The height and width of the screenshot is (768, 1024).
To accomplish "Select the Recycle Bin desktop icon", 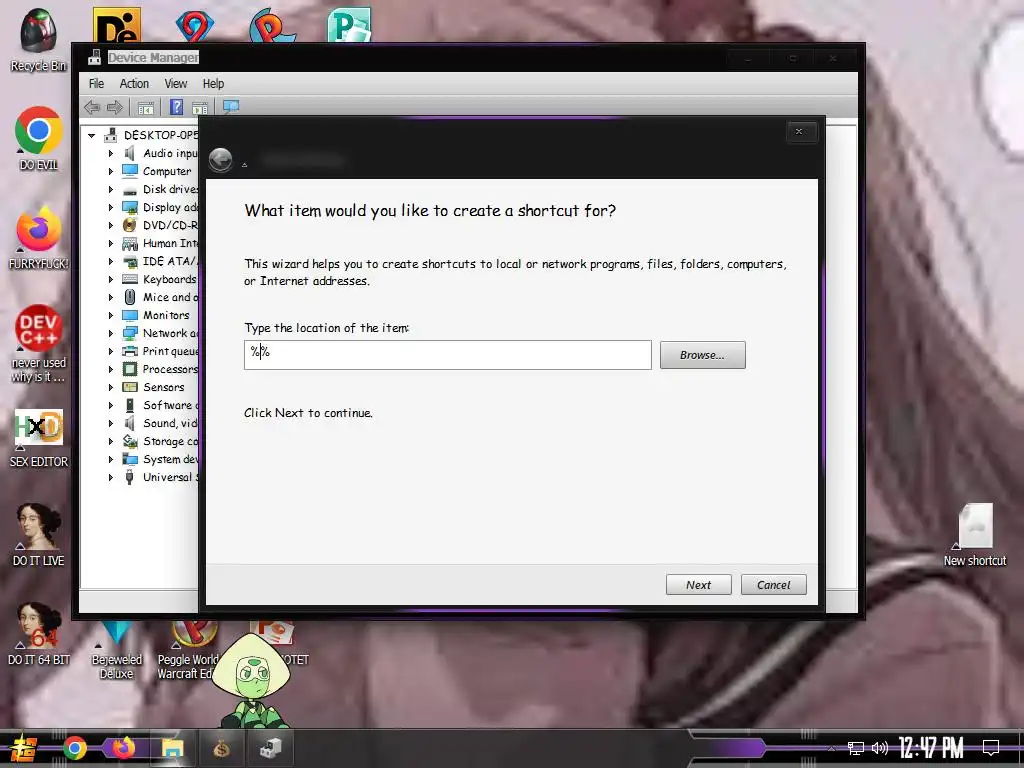I will click(x=38, y=40).
